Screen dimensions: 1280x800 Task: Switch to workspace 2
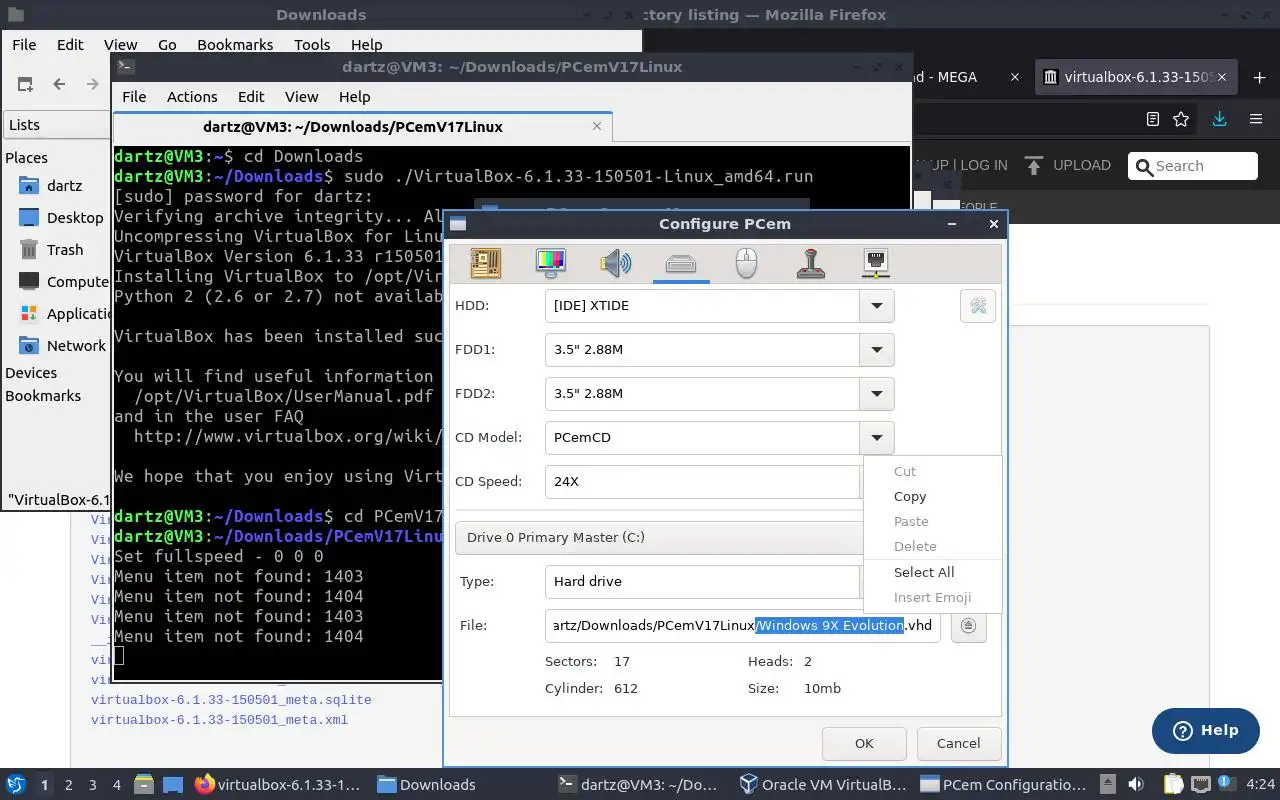[x=68, y=785]
